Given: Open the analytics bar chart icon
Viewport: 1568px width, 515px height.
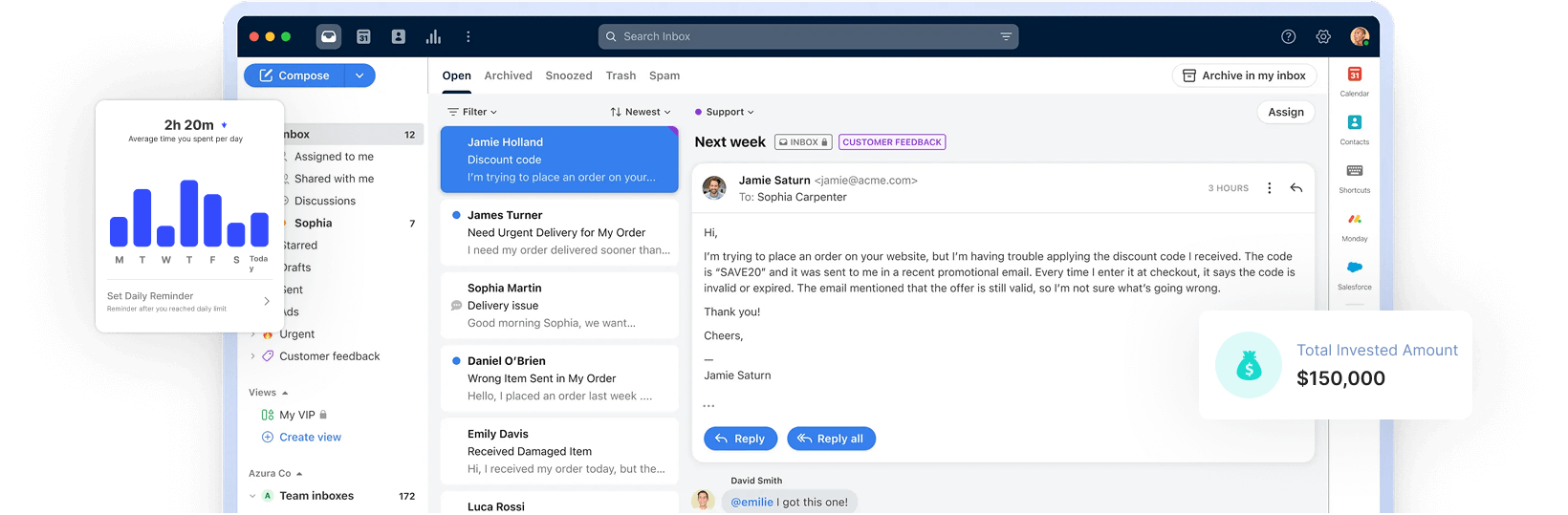Looking at the screenshot, I should point(433,36).
